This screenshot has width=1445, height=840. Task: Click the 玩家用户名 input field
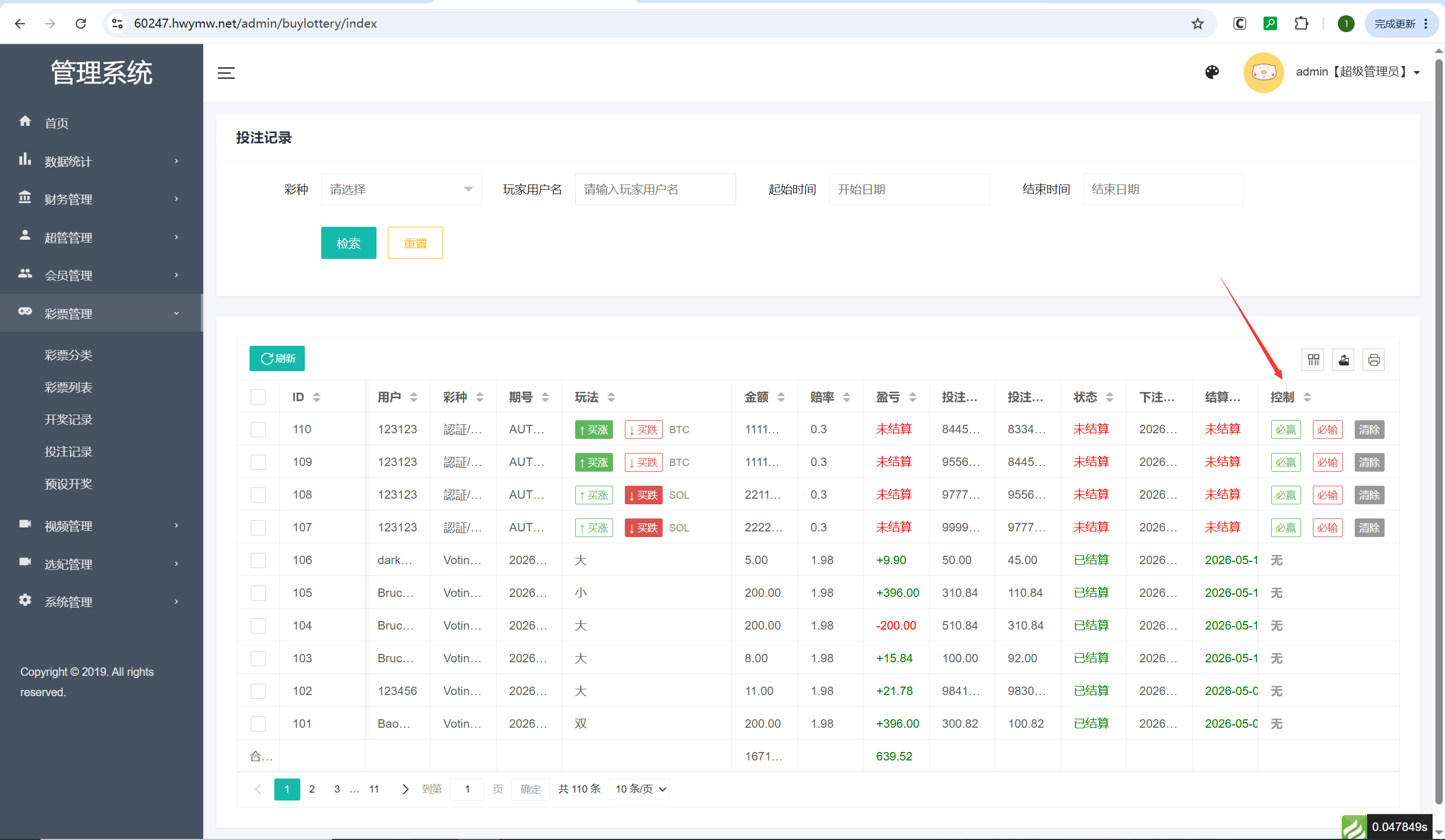pyautogui.click(x=655, y=189)
